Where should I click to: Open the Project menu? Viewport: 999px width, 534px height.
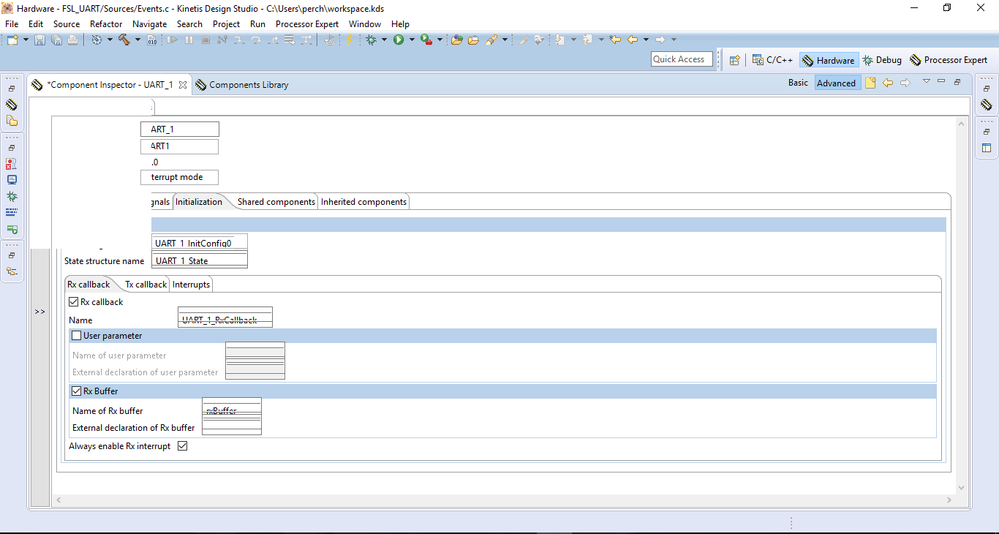(226, 24)
